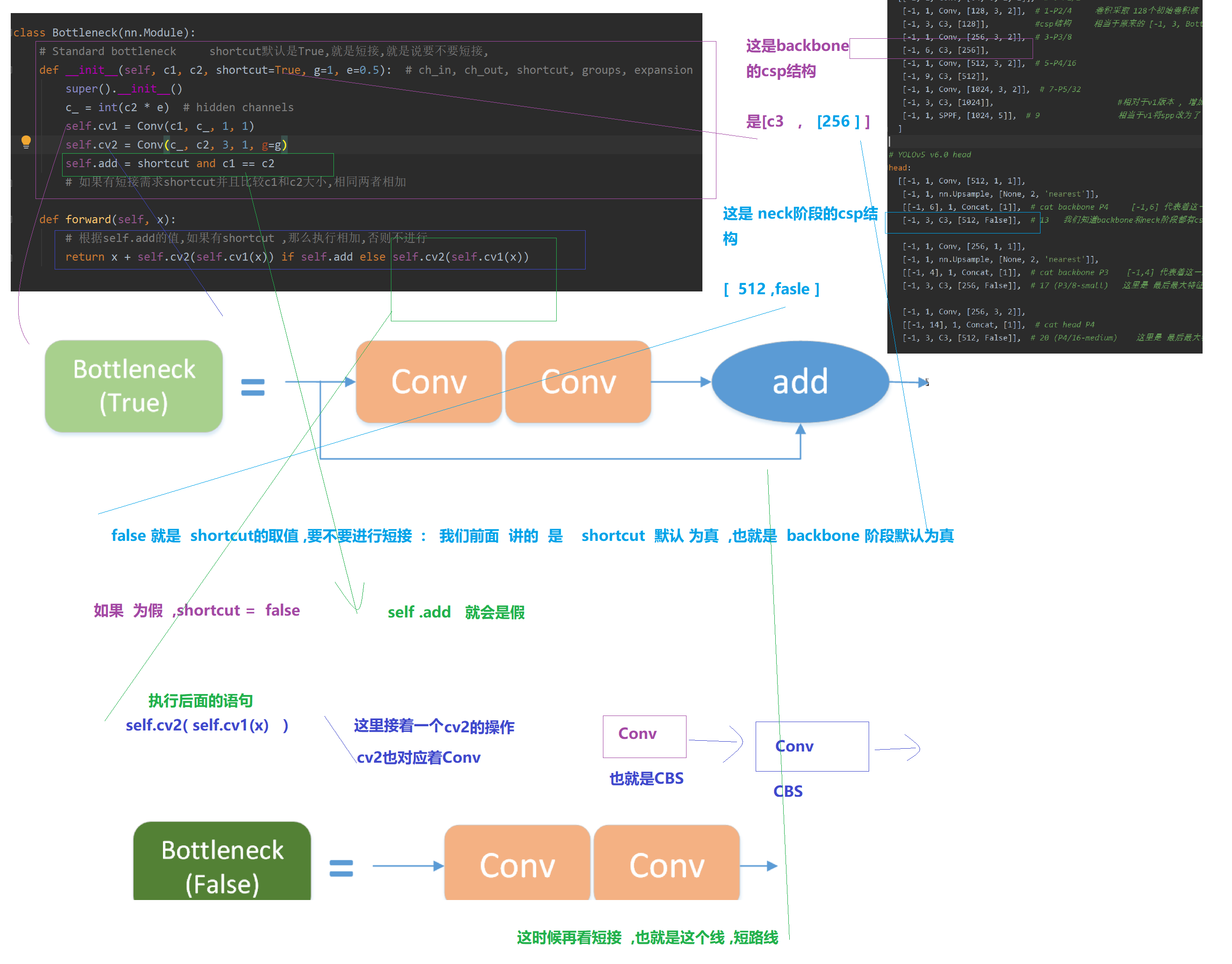Viewport: 1232px width, 964px height.
Task: Click the note 'self.cv2( self.cv1(x) )'
Action: tap(207, 725)
